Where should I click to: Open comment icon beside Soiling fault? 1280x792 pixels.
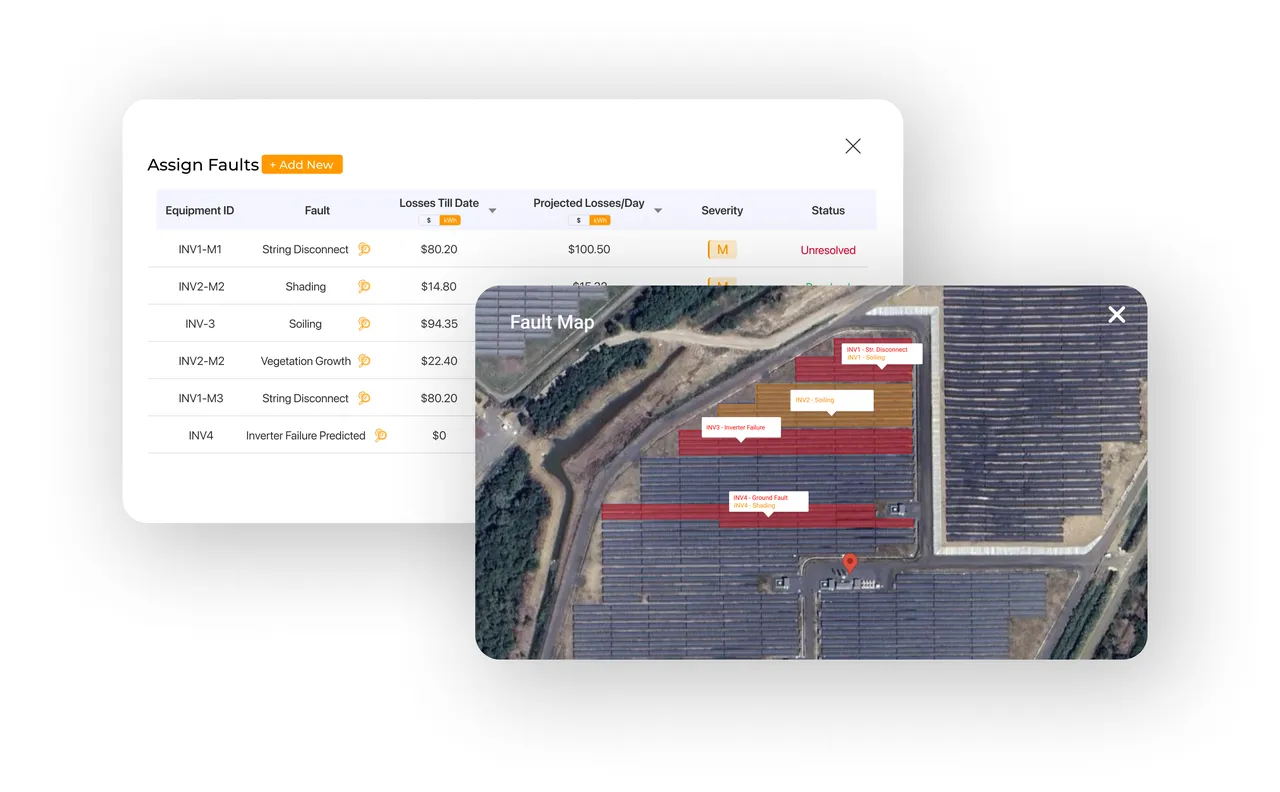364,323
